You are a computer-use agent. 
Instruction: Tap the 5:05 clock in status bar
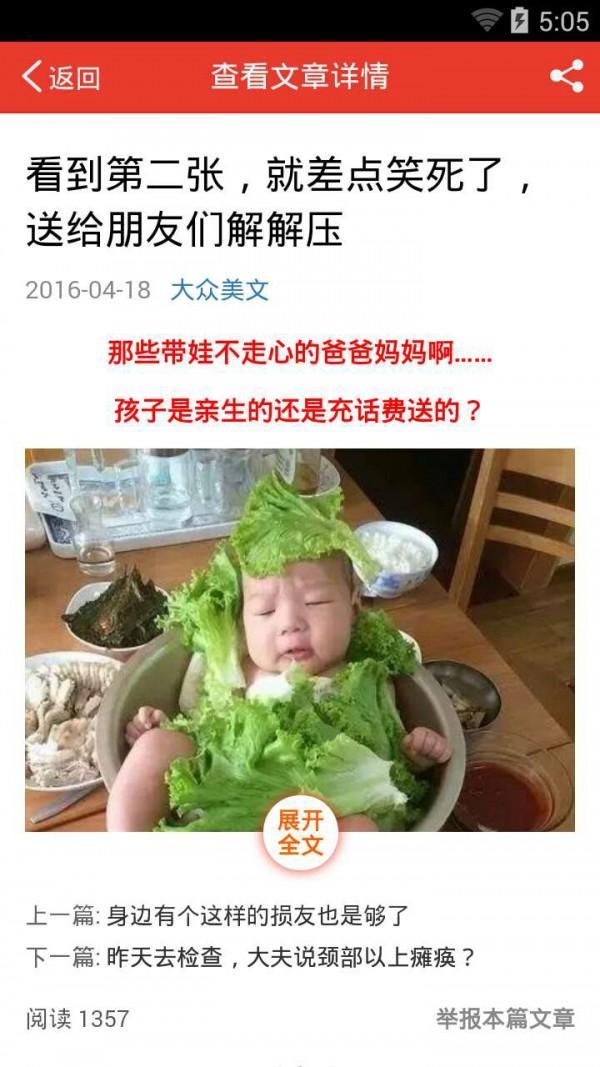tap(563, 21)
